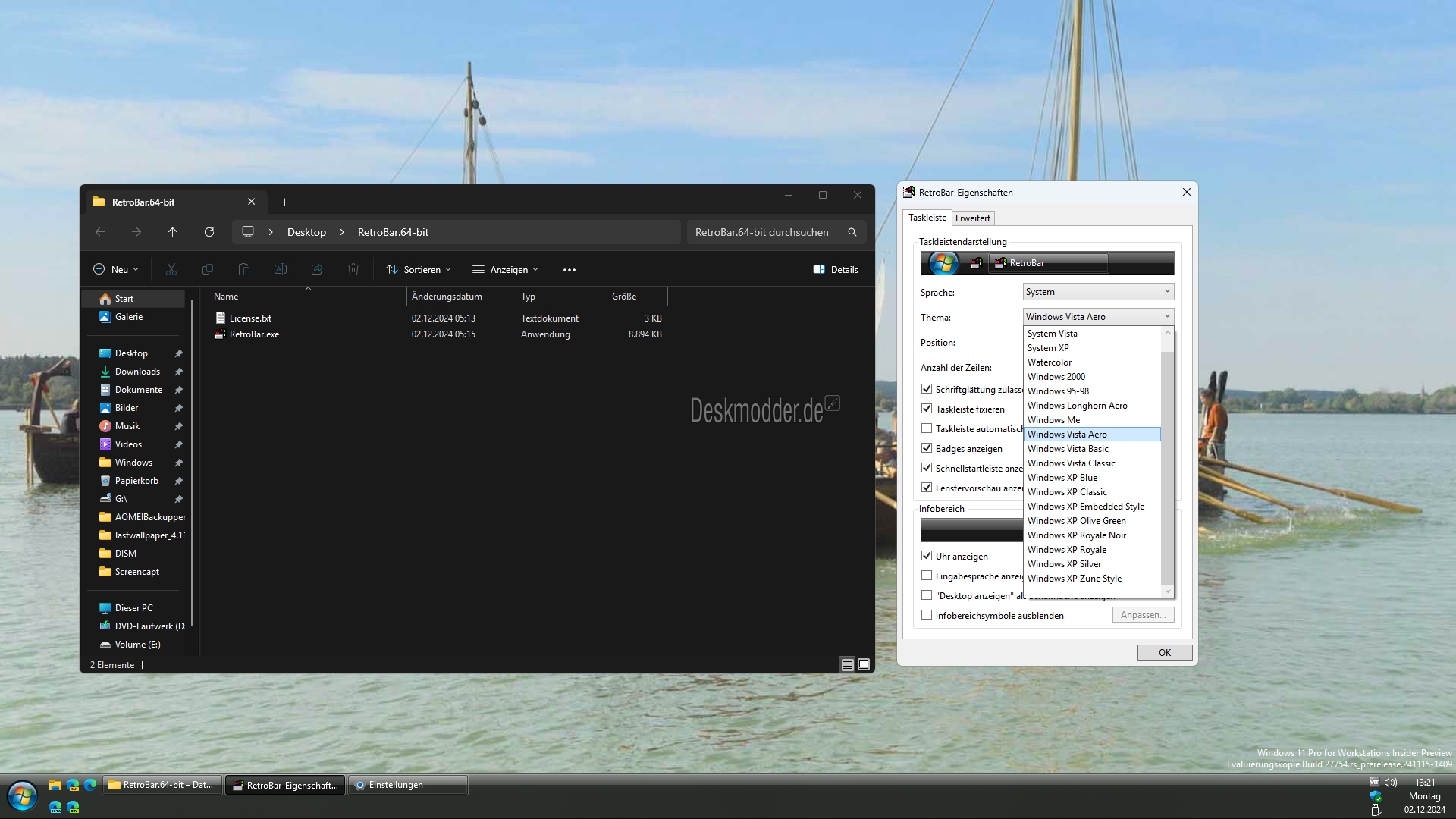Screen dimensions: 1456x819
Task: Expand the chevron after Desktop in address bar
Action: (342, 232)
